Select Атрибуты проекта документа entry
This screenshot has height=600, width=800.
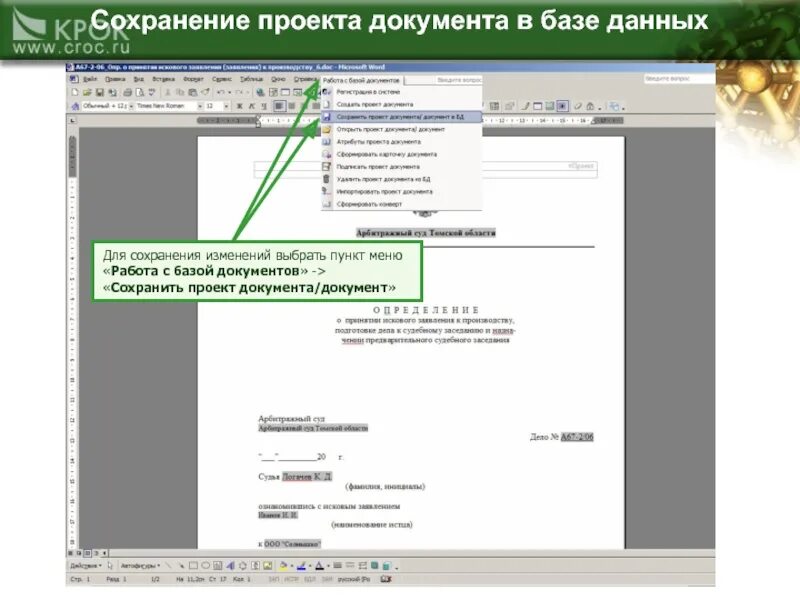[402, 142]
